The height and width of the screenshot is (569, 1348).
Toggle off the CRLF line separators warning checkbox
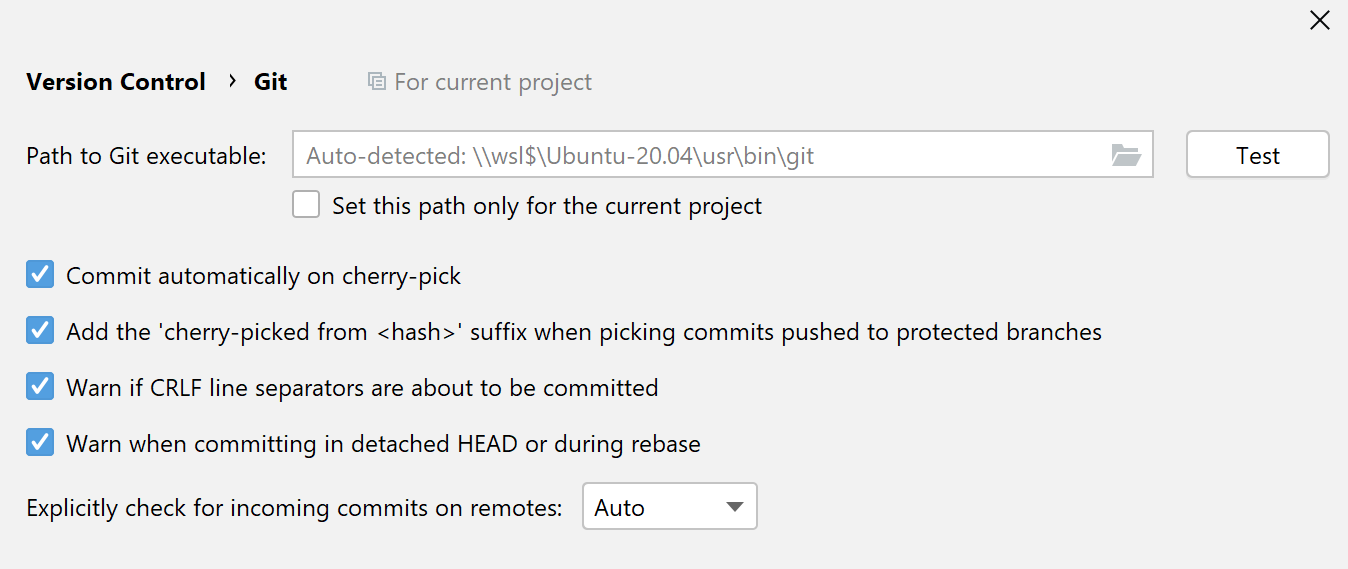[x=40, y=386]
